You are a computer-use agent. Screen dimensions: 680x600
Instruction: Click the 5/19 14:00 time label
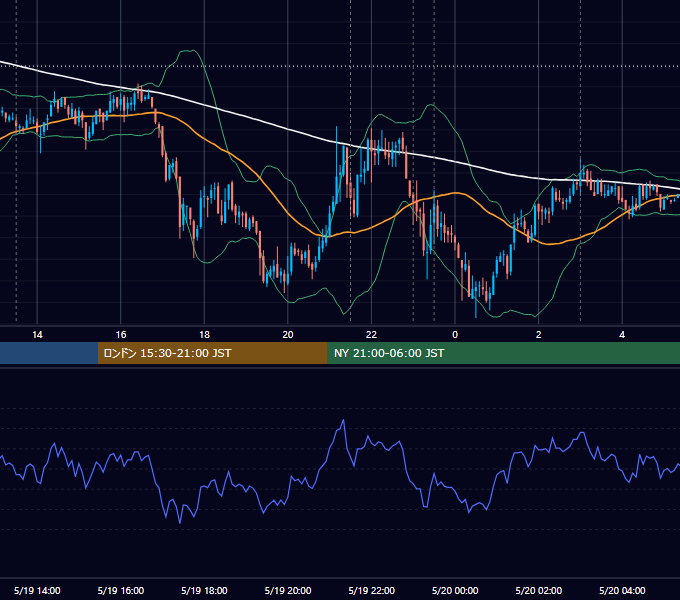click(x=37, y=590)
